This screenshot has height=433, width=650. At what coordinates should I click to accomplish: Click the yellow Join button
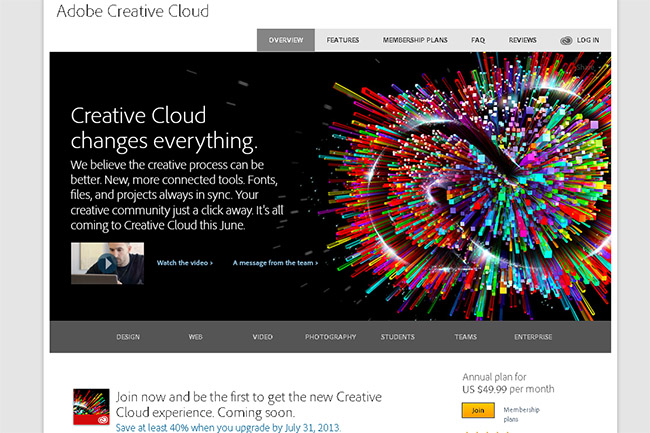click(x=478, y=410)
